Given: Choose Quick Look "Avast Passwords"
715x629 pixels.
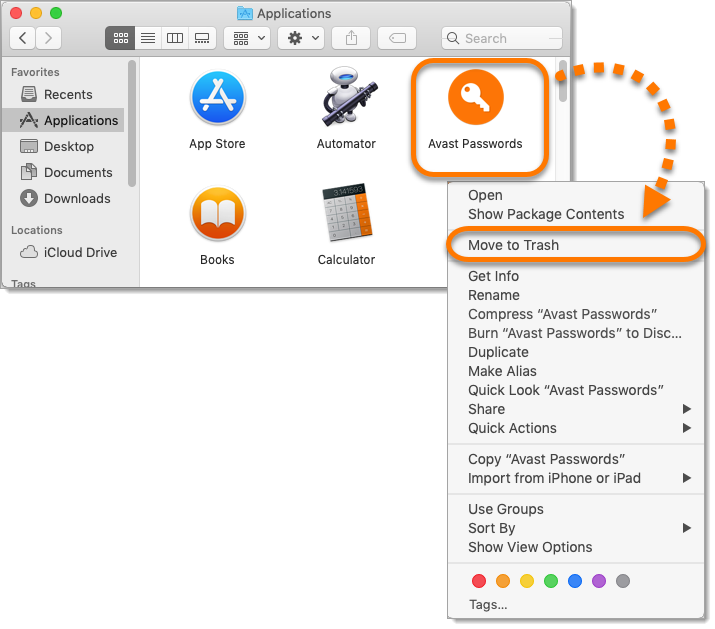Looking at the screenshot, I should 576,390.
